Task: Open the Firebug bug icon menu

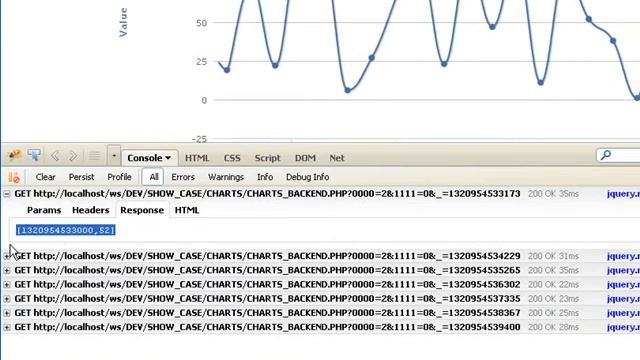Action: tap(15, 155)
